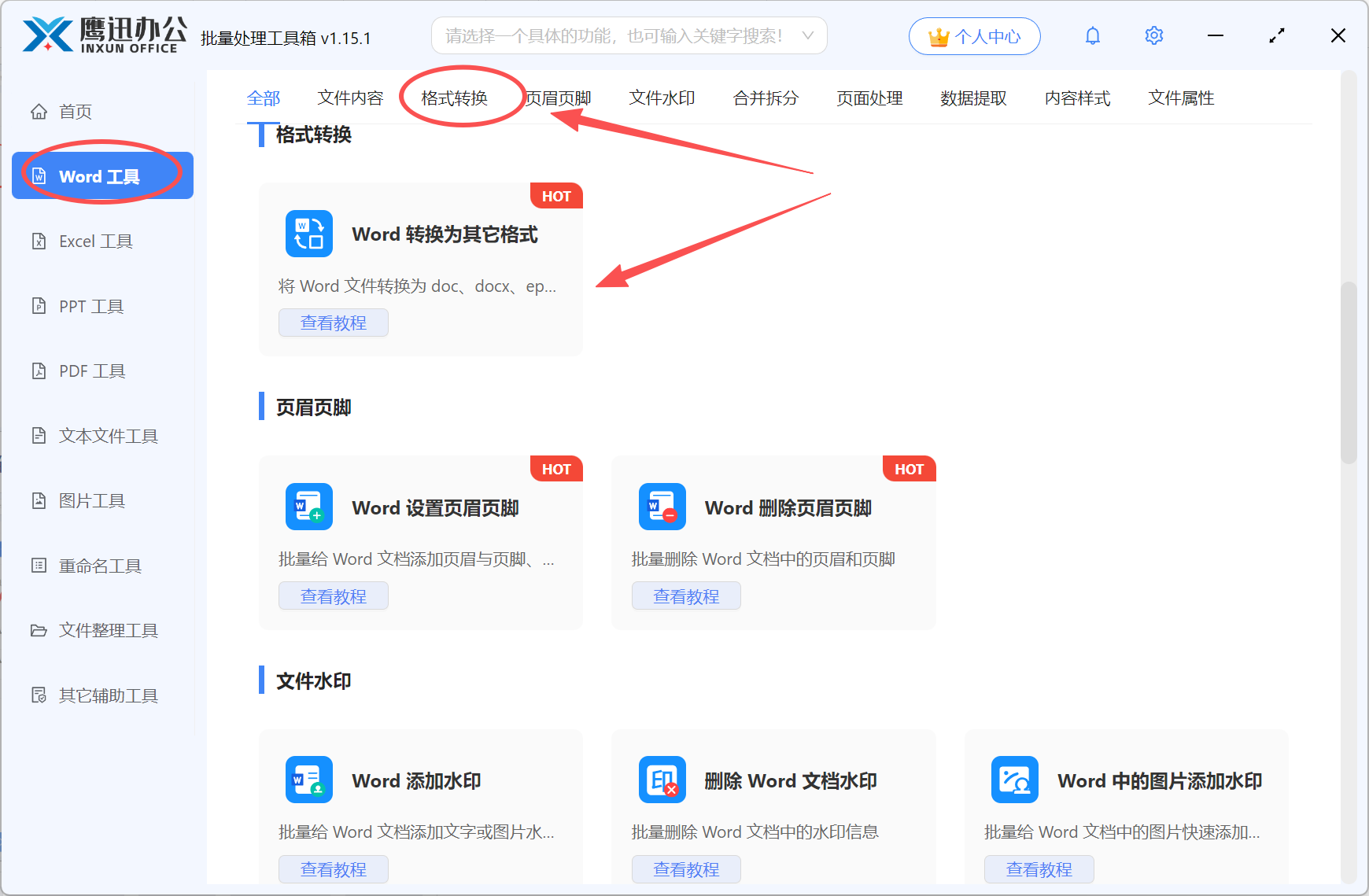Select 图片工具 in the left panel
Image resolution: width=1369 pixels, height=896 pixels.
pyautogui.click(x=92, y=500)
